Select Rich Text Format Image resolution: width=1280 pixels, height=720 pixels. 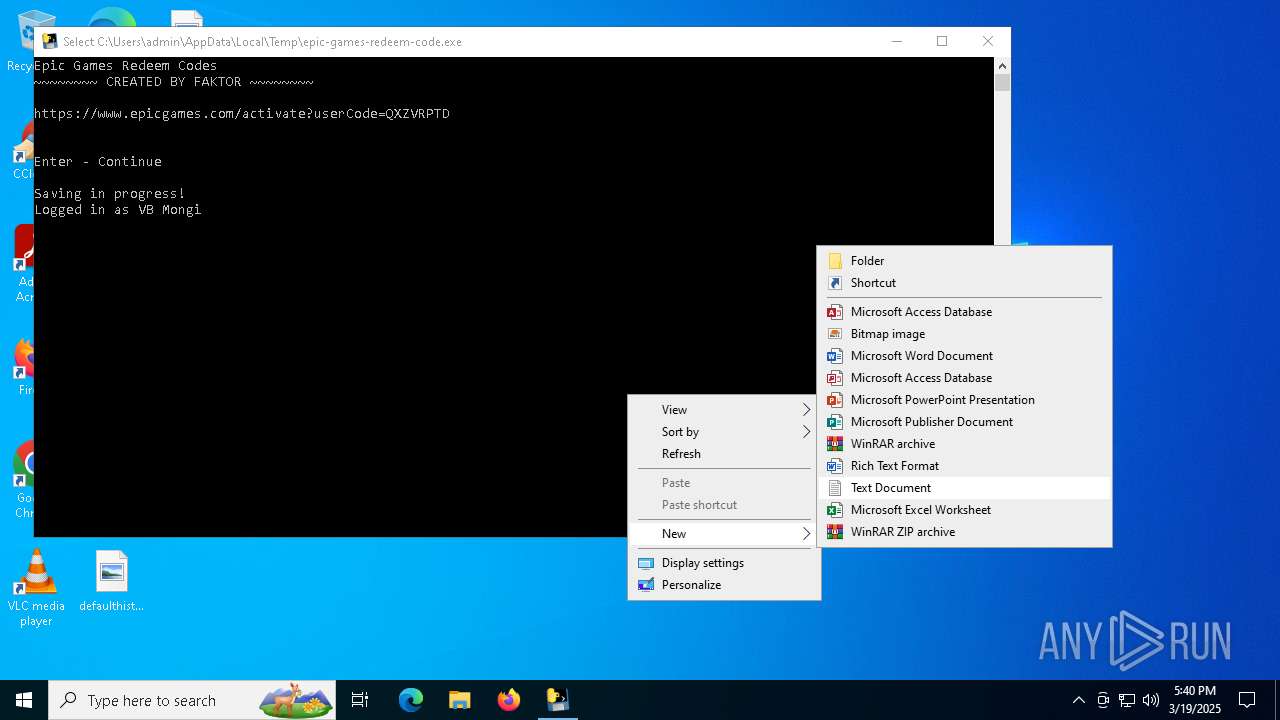(x=964, y=466)
